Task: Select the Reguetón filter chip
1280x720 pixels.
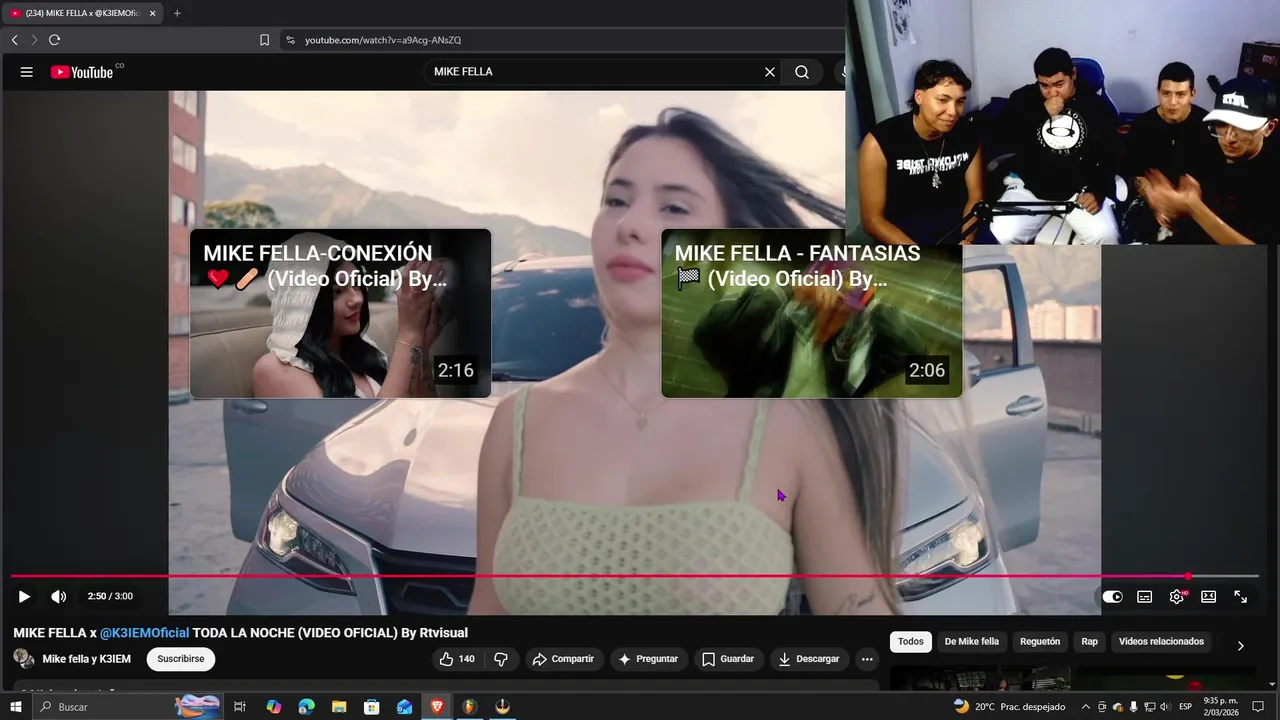Action: pos(1040,642)
